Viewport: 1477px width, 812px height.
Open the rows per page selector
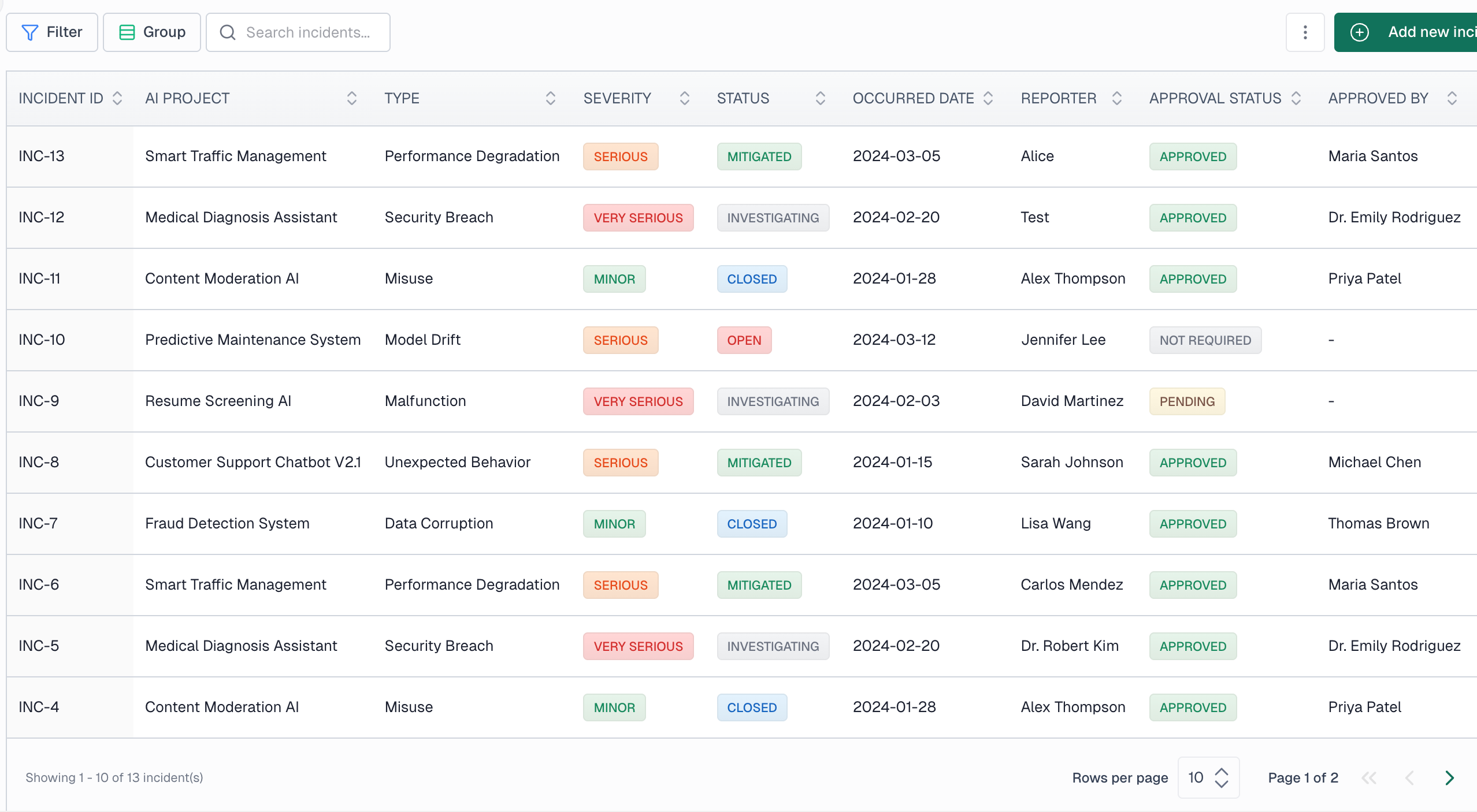(x=1208, y=778)
